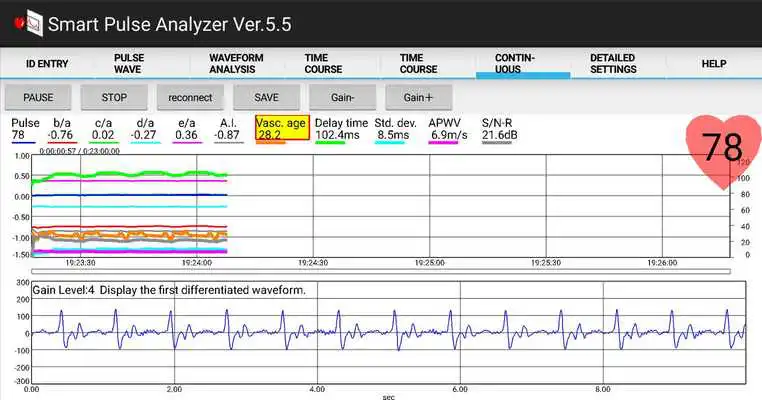Open the HELP tab
The height and width of the screenshot is (400, 762).
click(713, 64)
